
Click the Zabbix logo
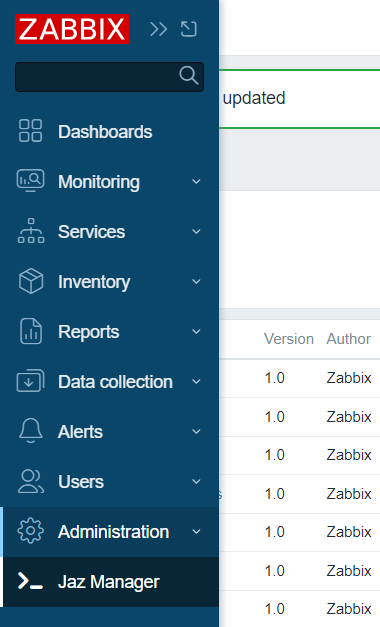[72, 29]
